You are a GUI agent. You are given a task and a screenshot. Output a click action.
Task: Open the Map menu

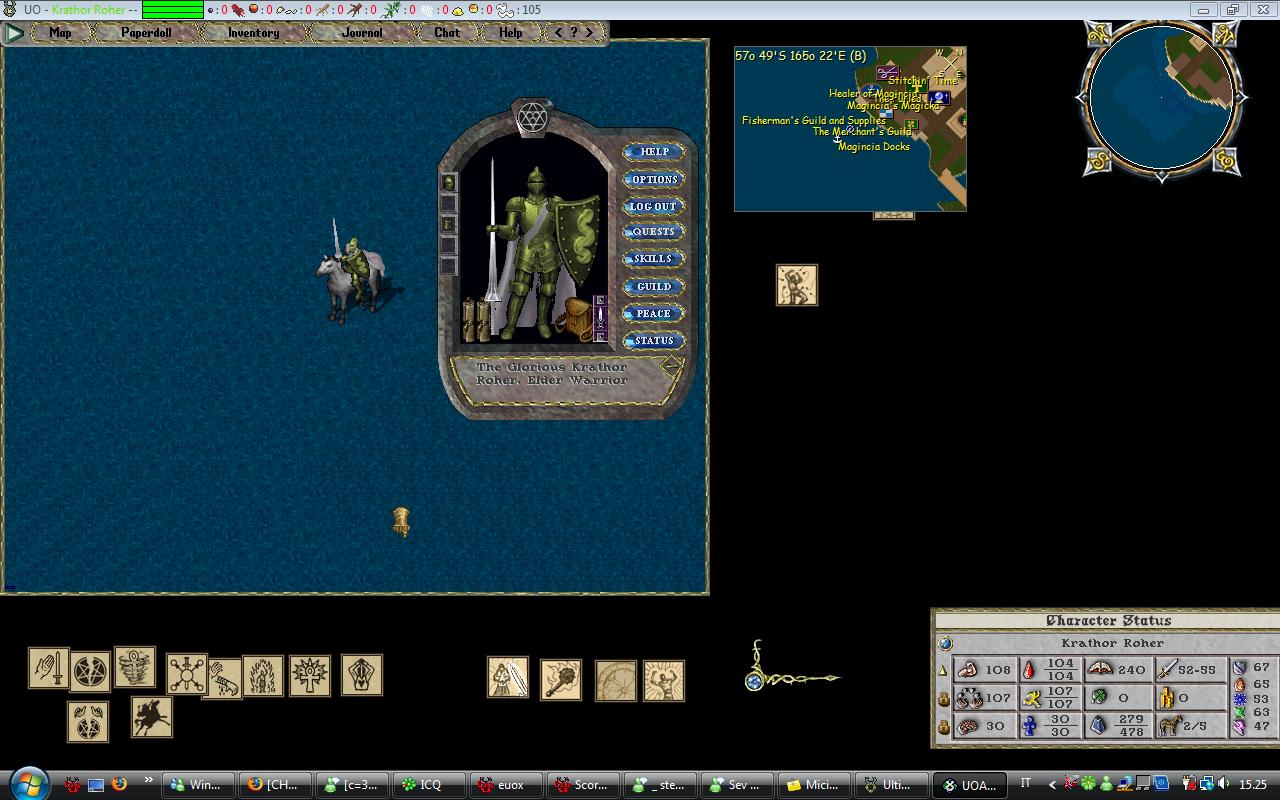coord(60,32)
